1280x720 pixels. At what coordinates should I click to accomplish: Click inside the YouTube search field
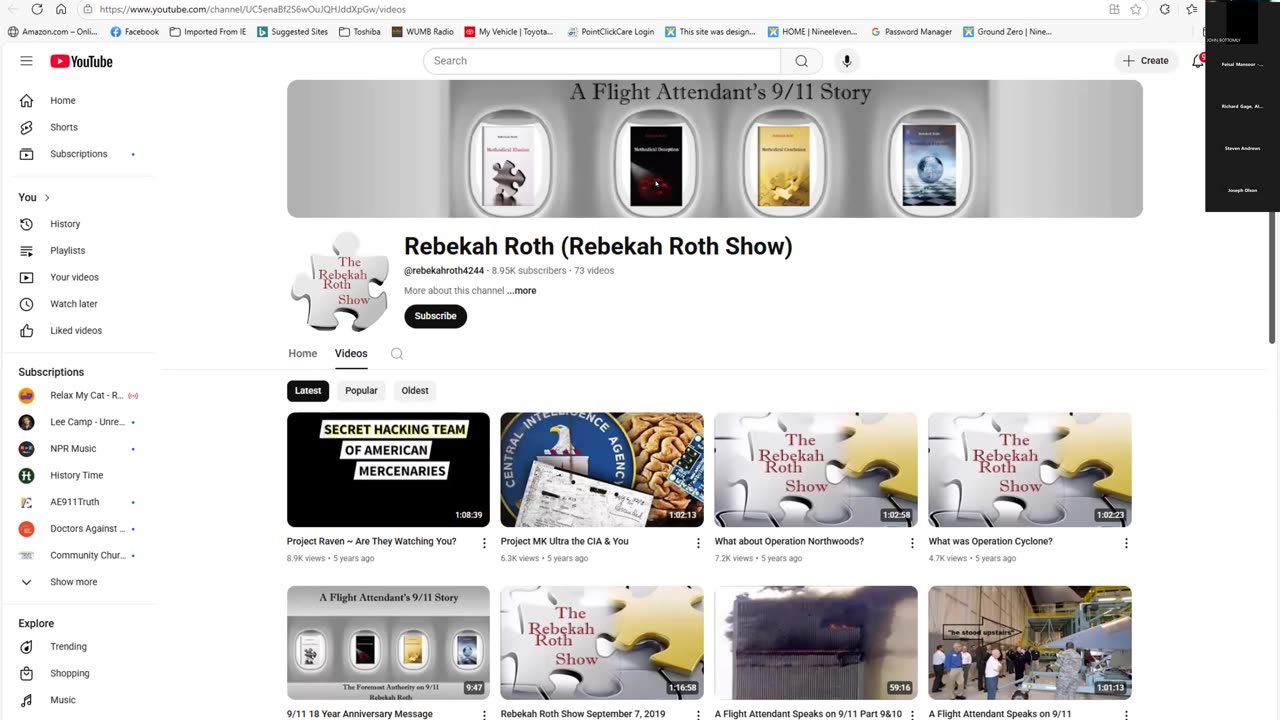point(602,61)
